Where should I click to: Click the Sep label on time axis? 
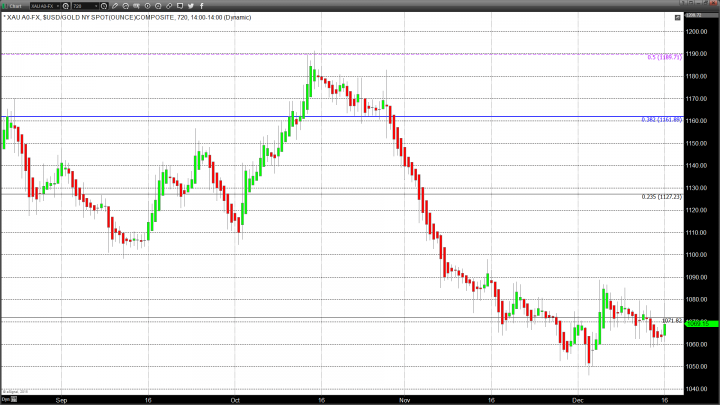tap(62, 400)
